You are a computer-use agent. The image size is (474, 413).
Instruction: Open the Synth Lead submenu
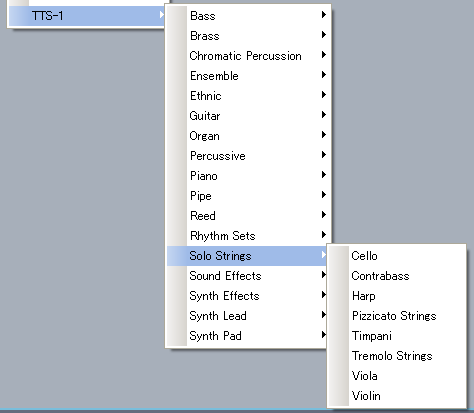click(x=248, y=316)
